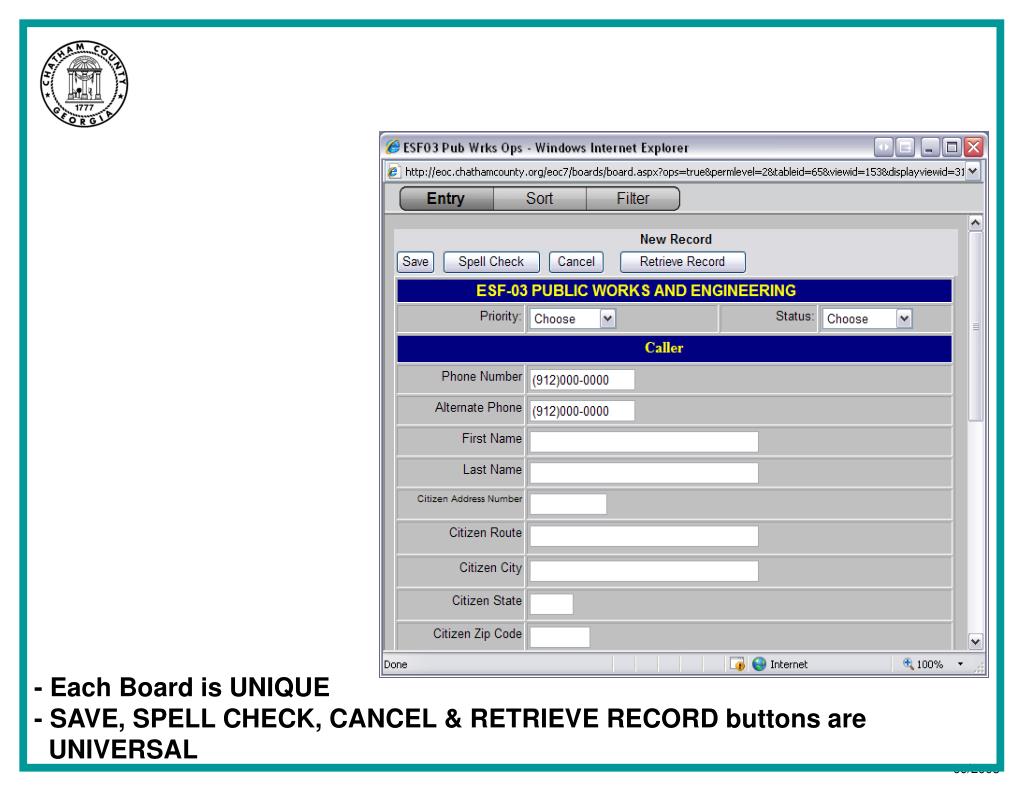
Task: Click into the Alternate Phone field
Action: [x=582, y=411]
